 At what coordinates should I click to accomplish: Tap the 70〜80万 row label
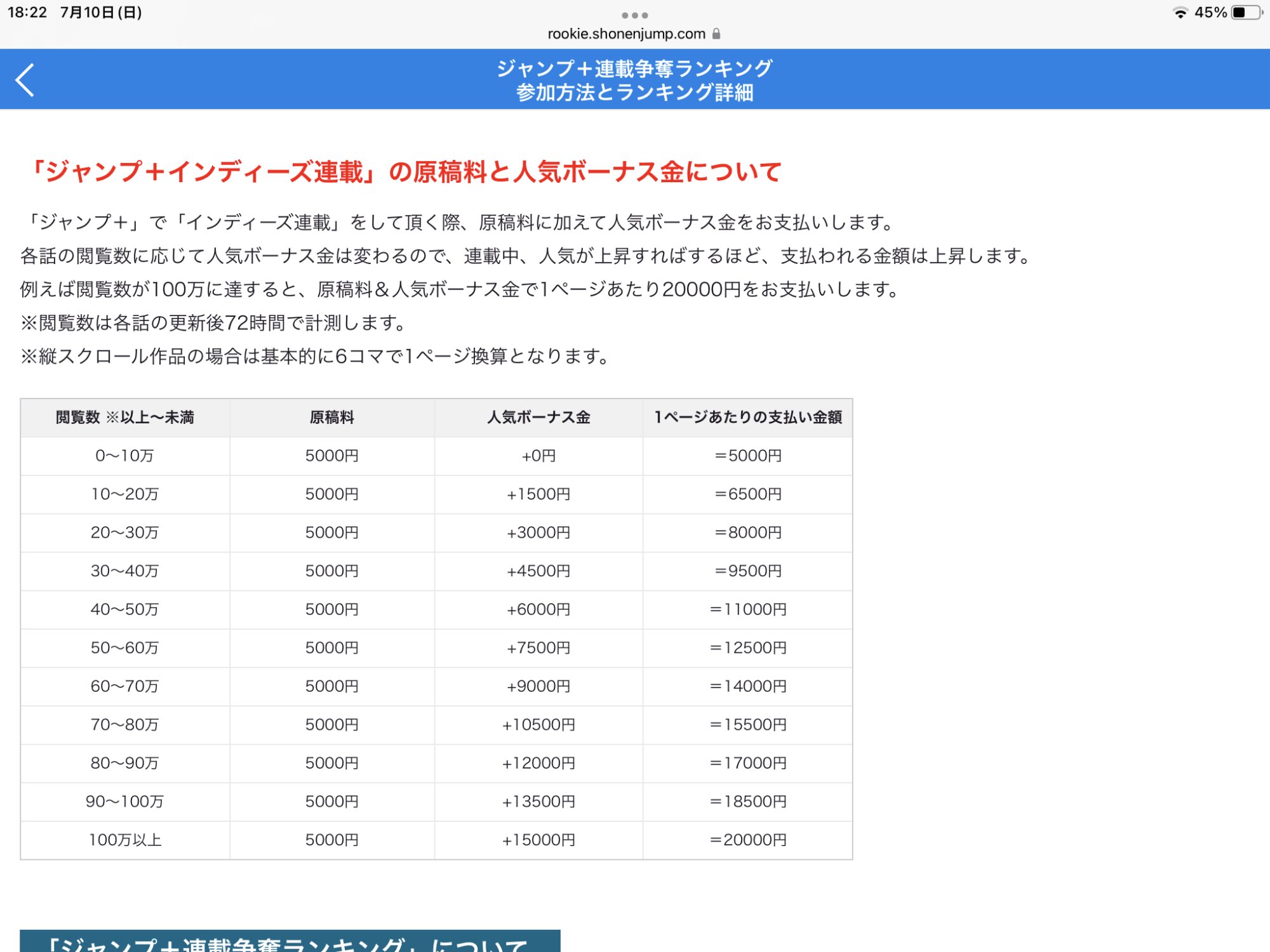(125, 725)
